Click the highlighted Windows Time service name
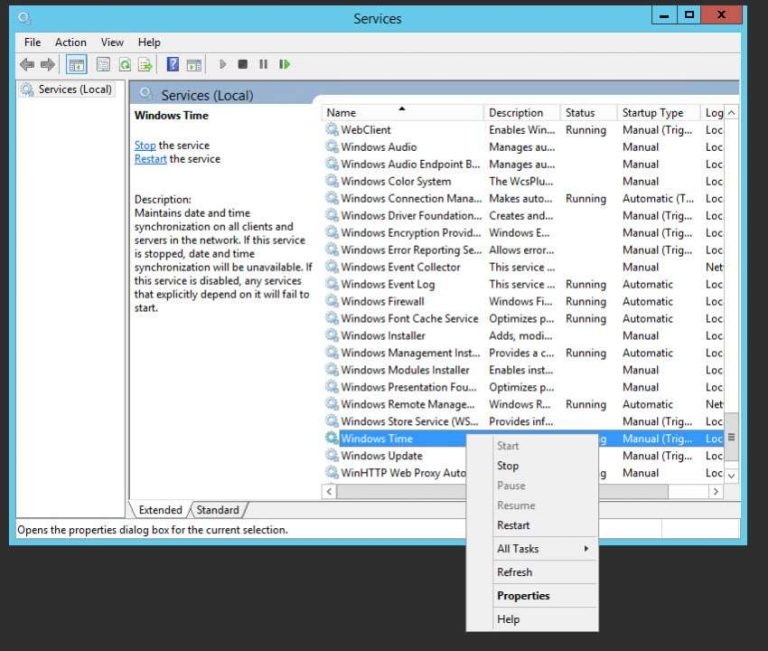 (x=377, y=438)
